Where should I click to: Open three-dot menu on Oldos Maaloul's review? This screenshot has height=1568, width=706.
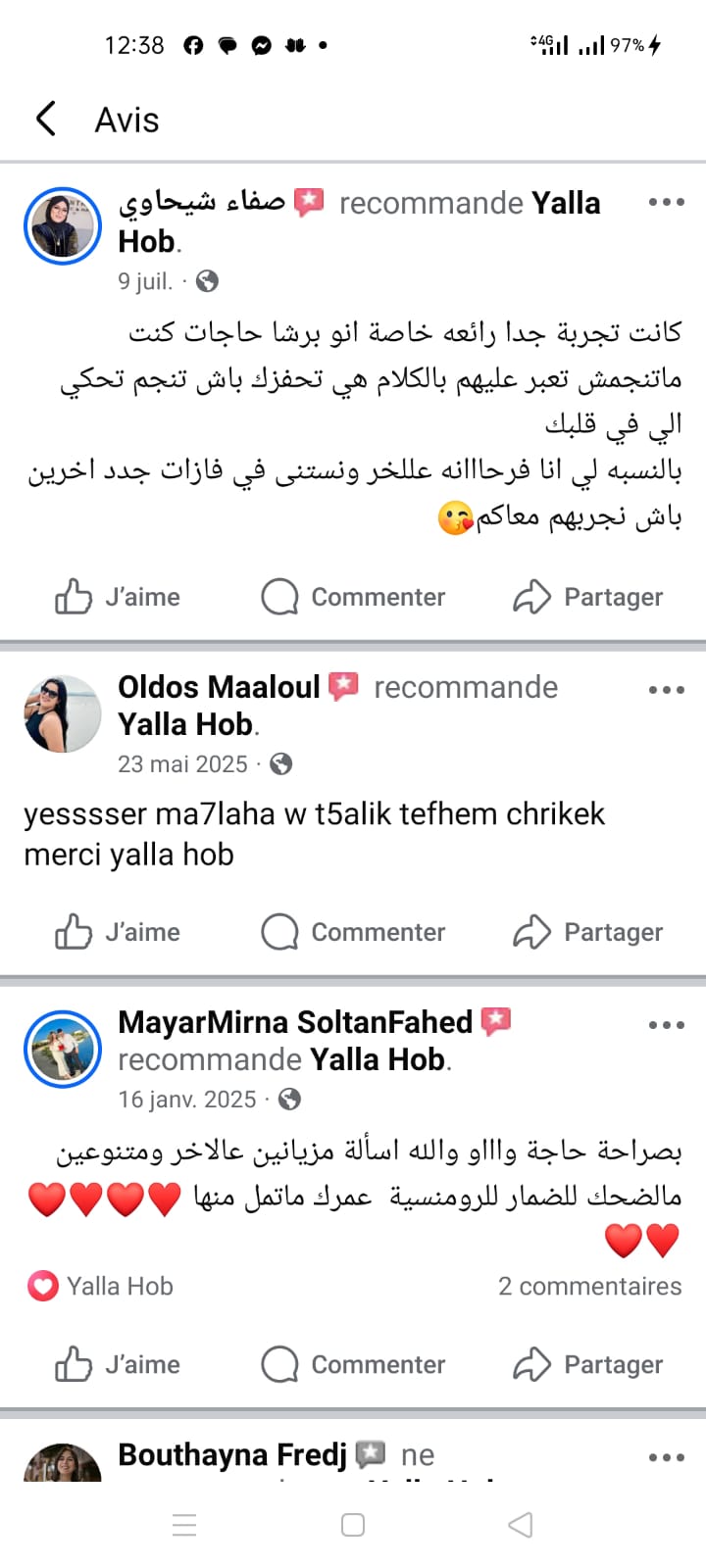666,690
